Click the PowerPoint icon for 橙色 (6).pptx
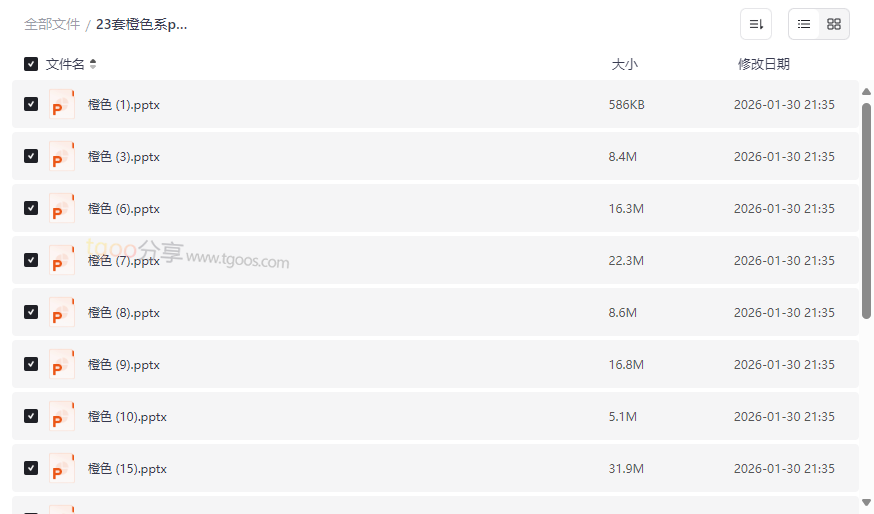Image resolution: width=874 pixels, height=514 pixels. [62, 208]
